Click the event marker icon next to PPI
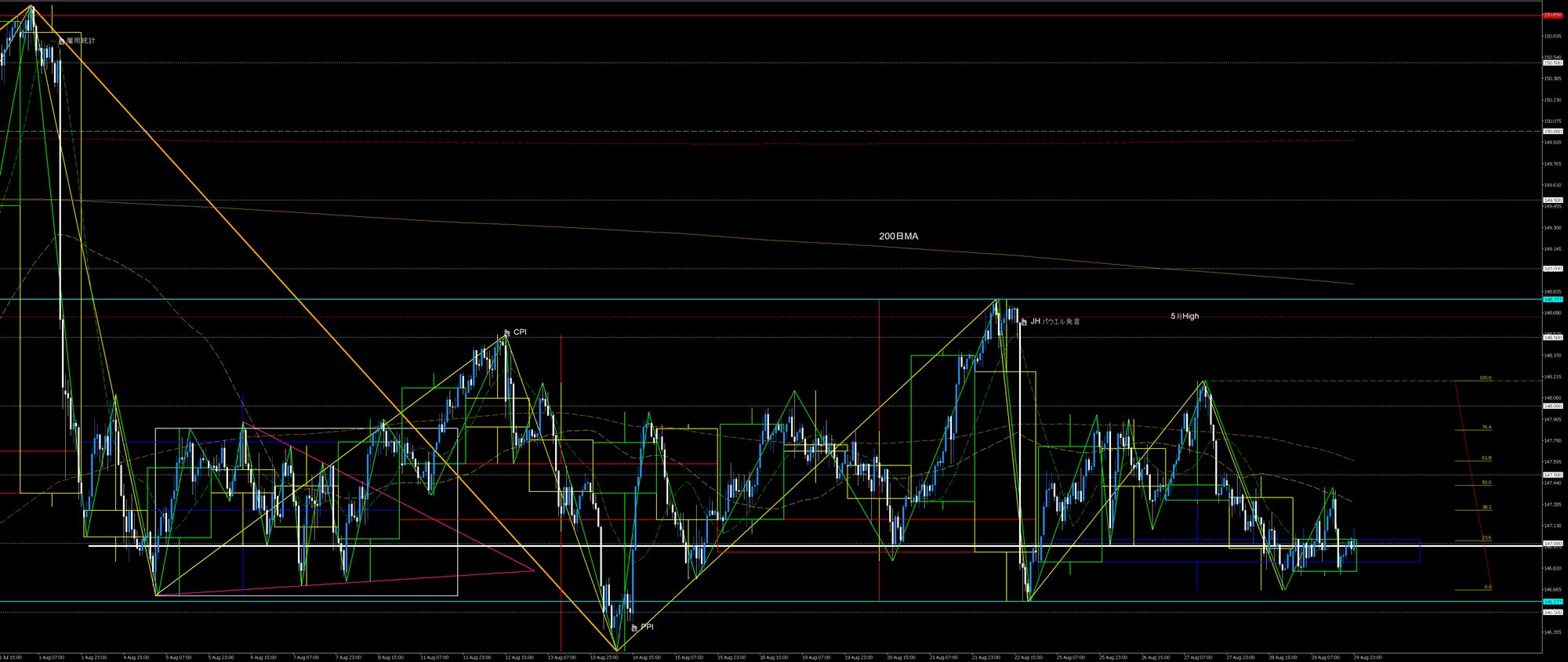The height and width of the screenshot is (662, 1568). pyautogui.click(x=634, y=628)
